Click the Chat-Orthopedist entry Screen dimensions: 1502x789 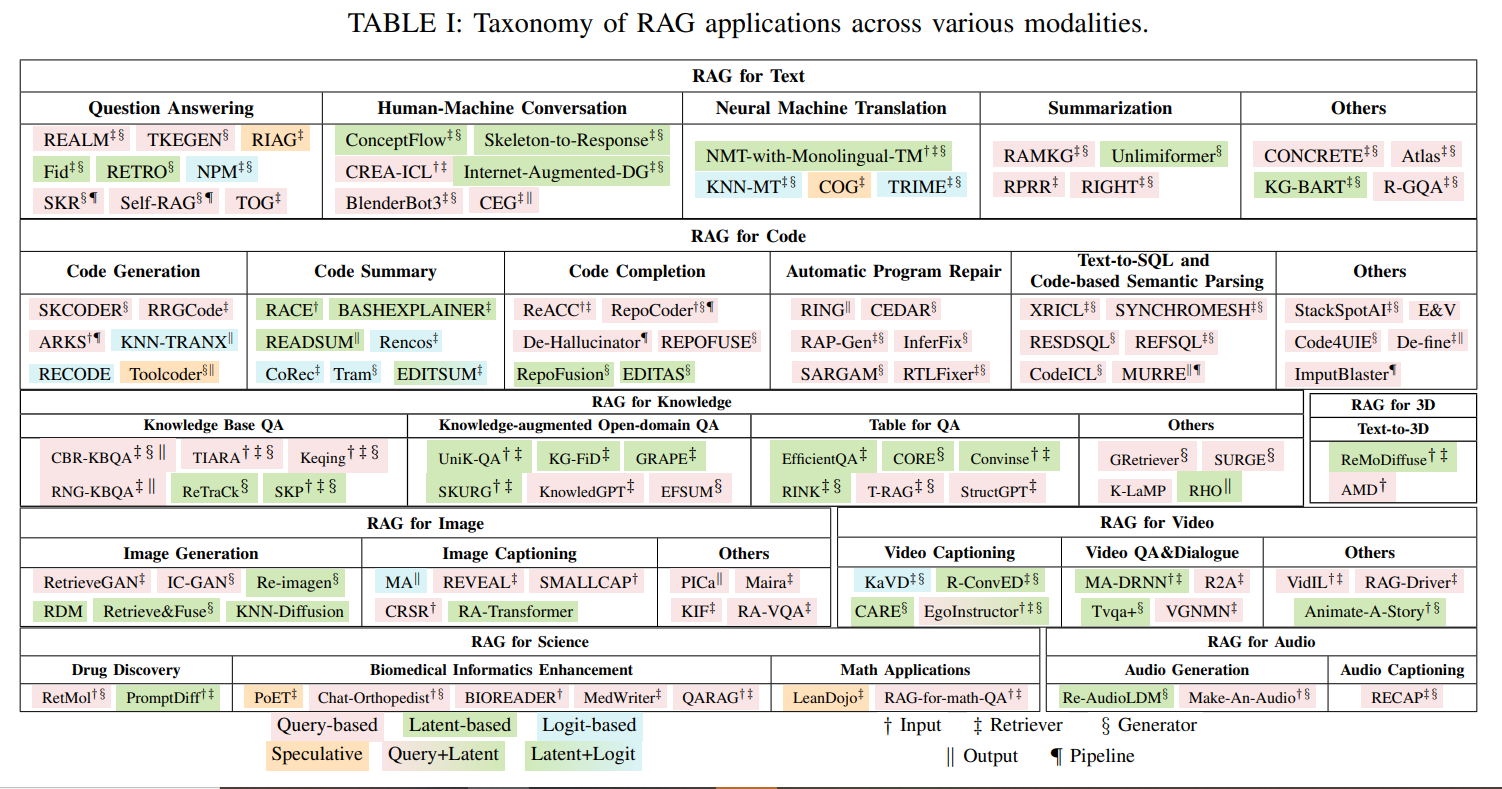380,697
